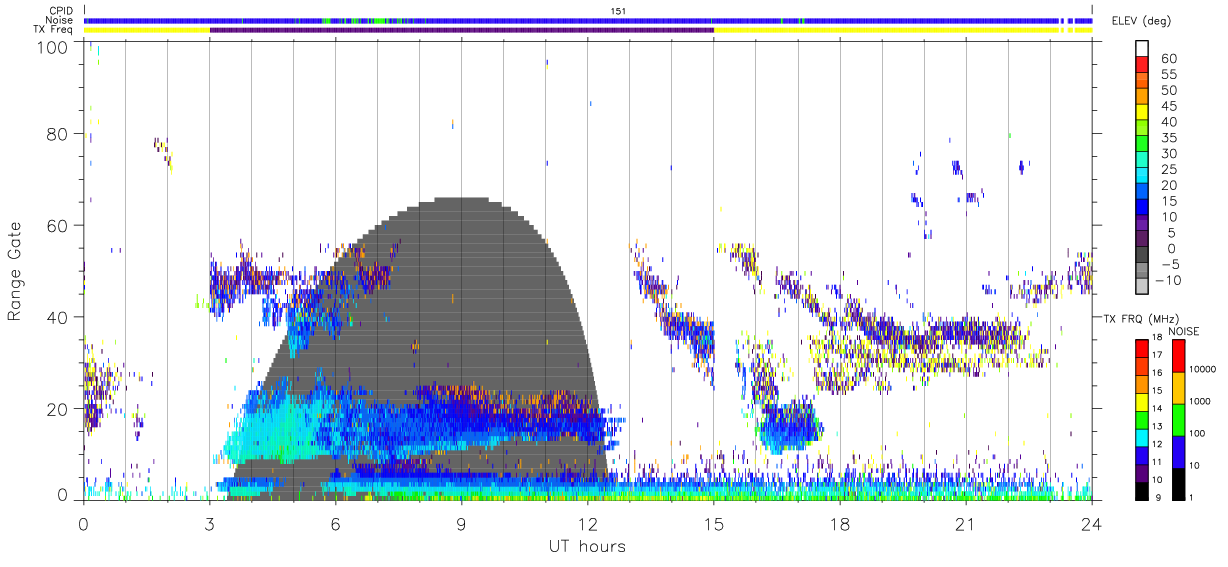Click the 21 tick on UT hours axis
Screen dimensions: 1228x567
coord(966,523)
